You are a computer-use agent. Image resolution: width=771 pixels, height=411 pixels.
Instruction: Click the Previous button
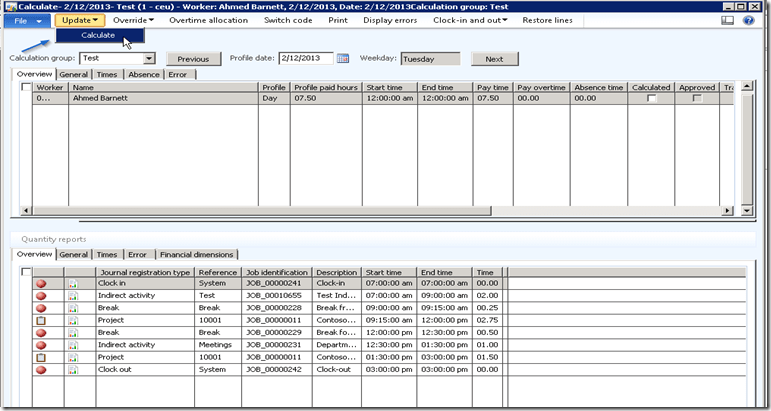(193, 59)
